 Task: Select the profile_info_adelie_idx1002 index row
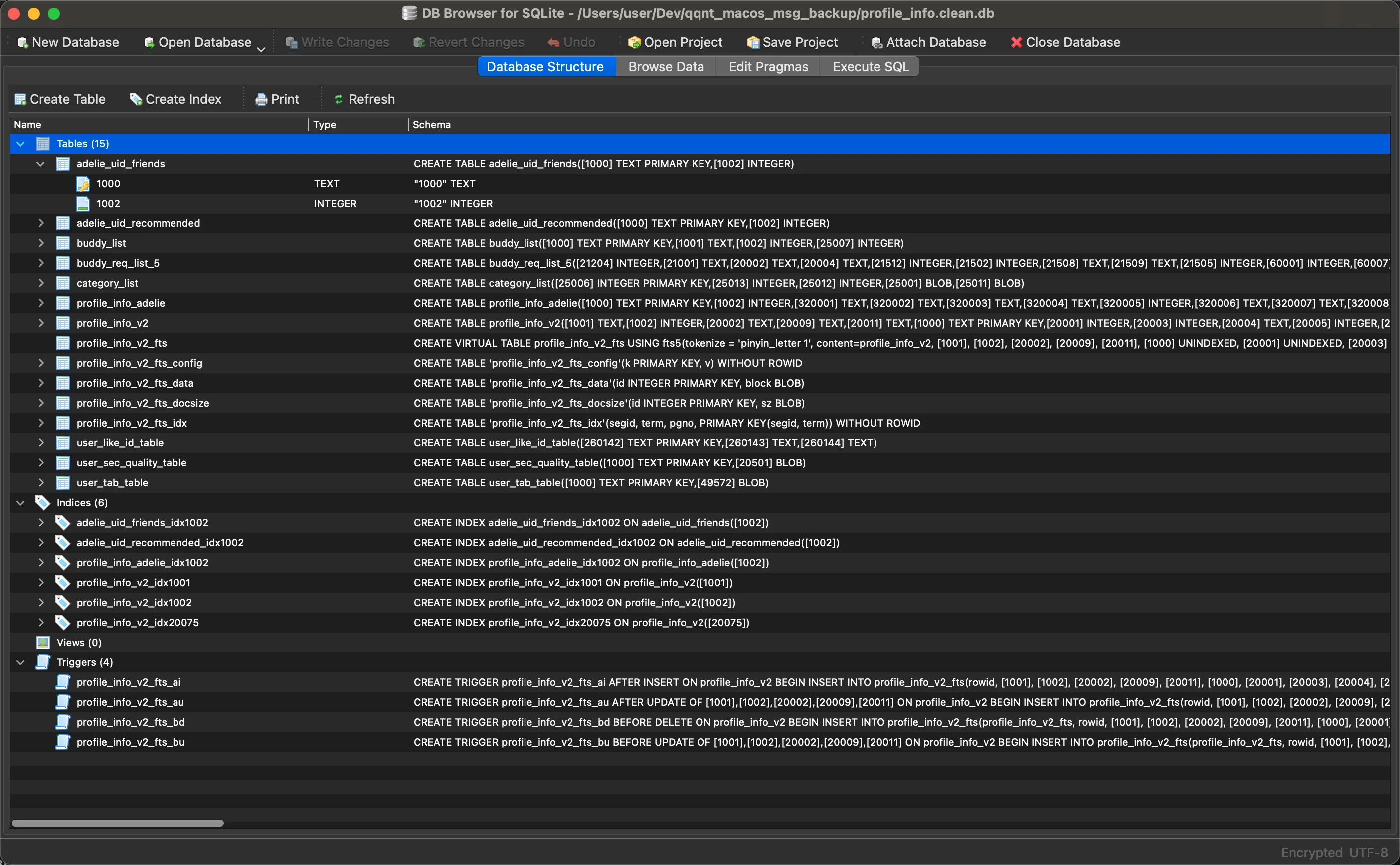point(700,563)
